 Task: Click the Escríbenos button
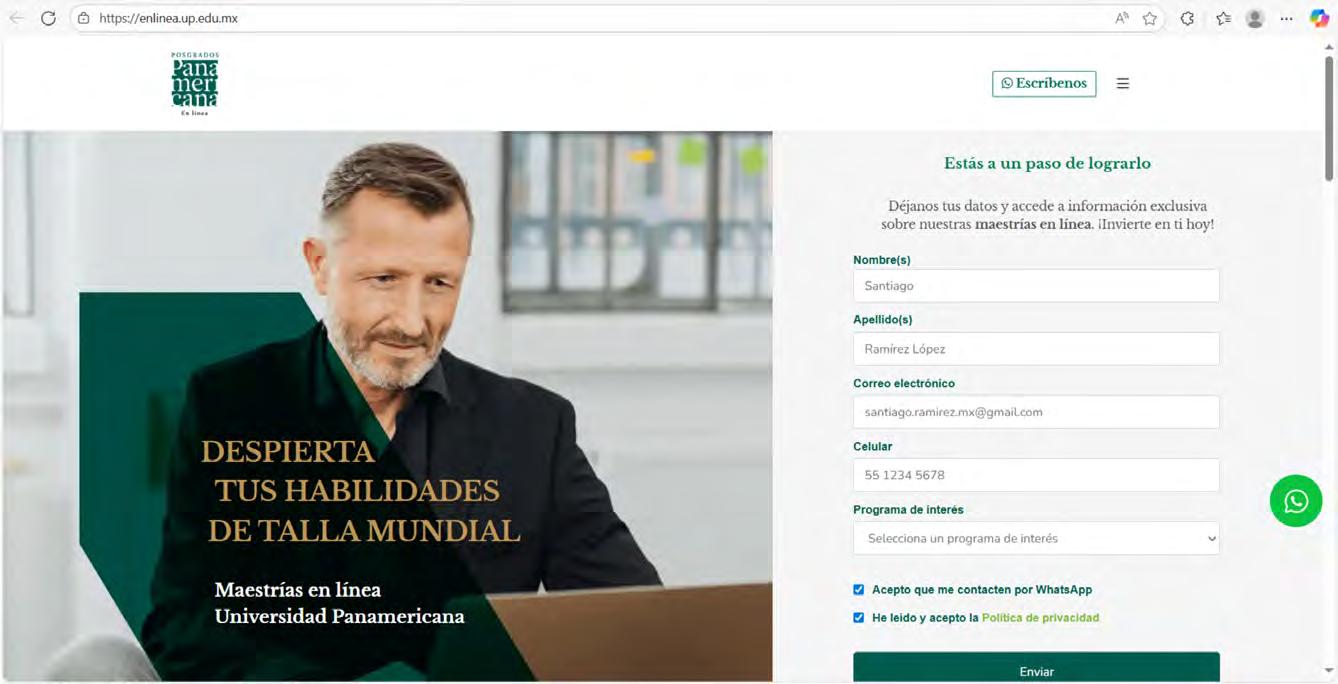point(1044,84)
